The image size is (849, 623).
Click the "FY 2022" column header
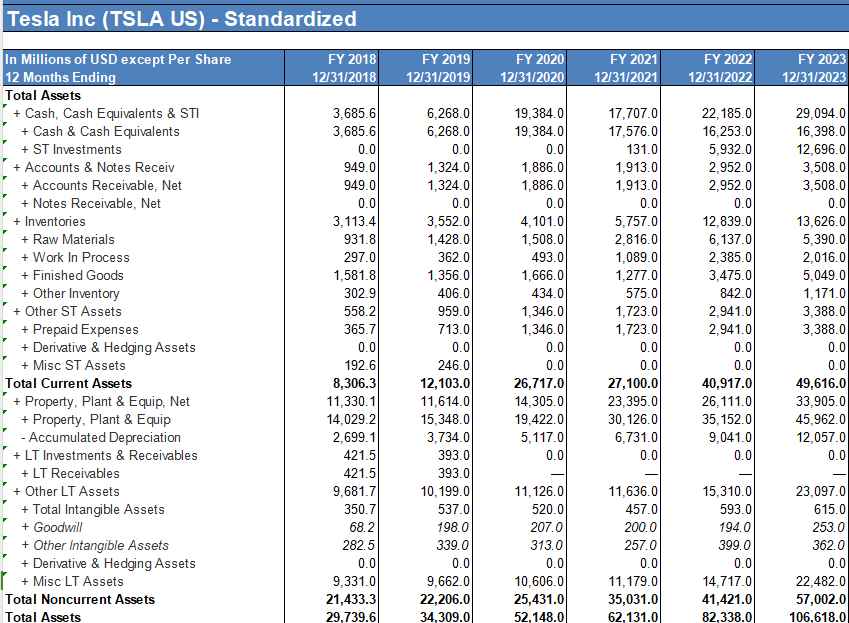pyautogui.click(x=728, y=60)
